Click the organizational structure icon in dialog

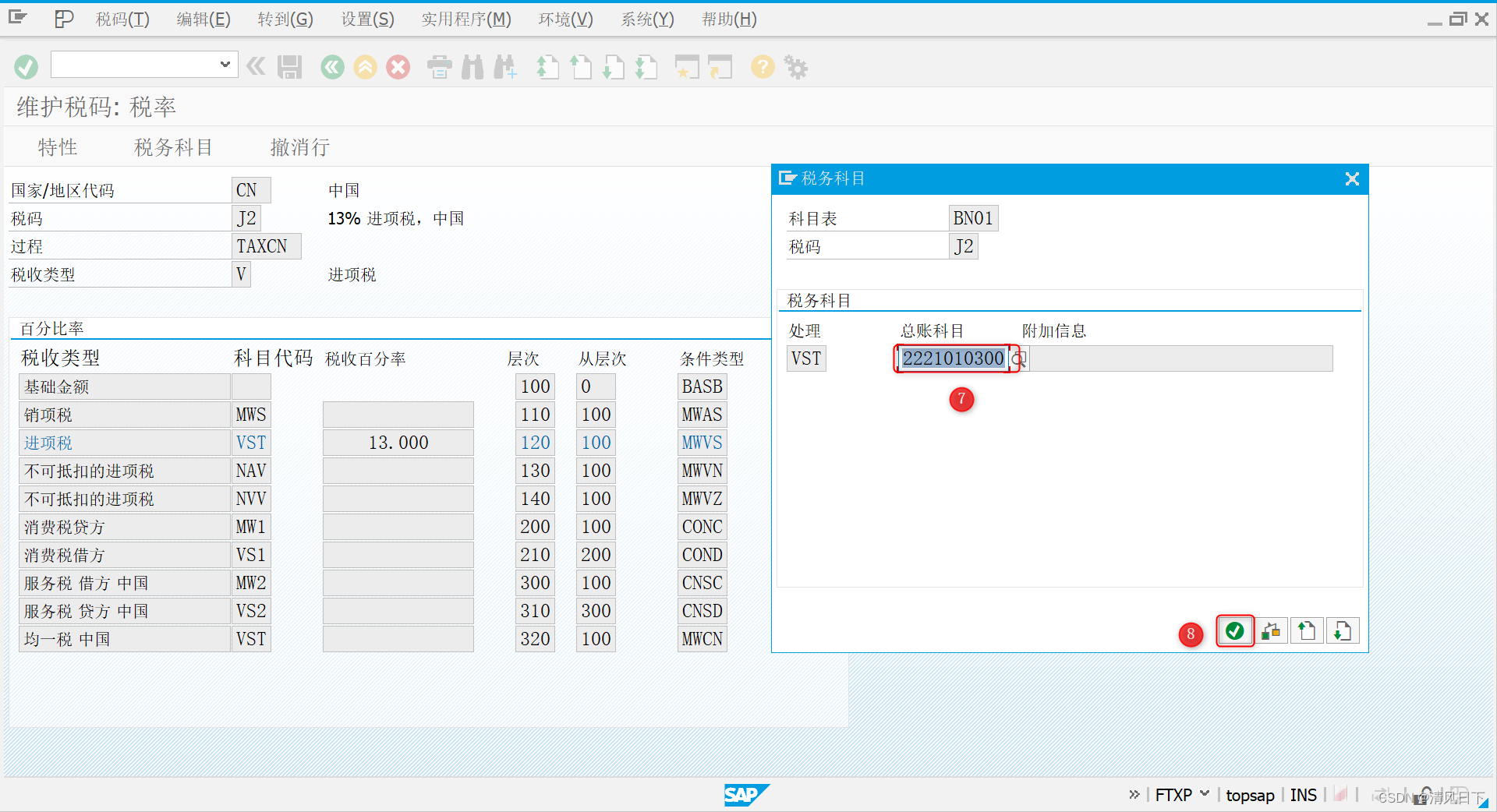click(1271, 631)
